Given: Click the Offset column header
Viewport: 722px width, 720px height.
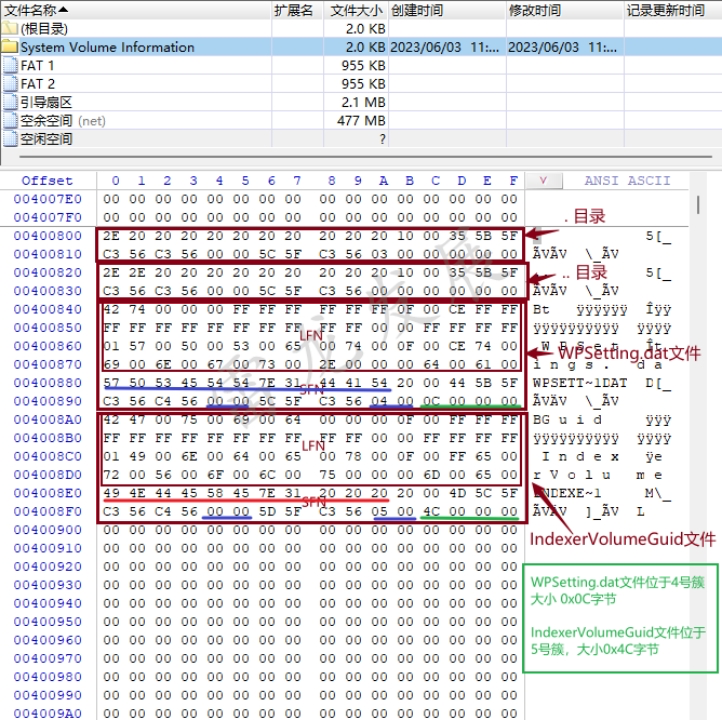Looking at the screenshot, I should pos(47,180).
